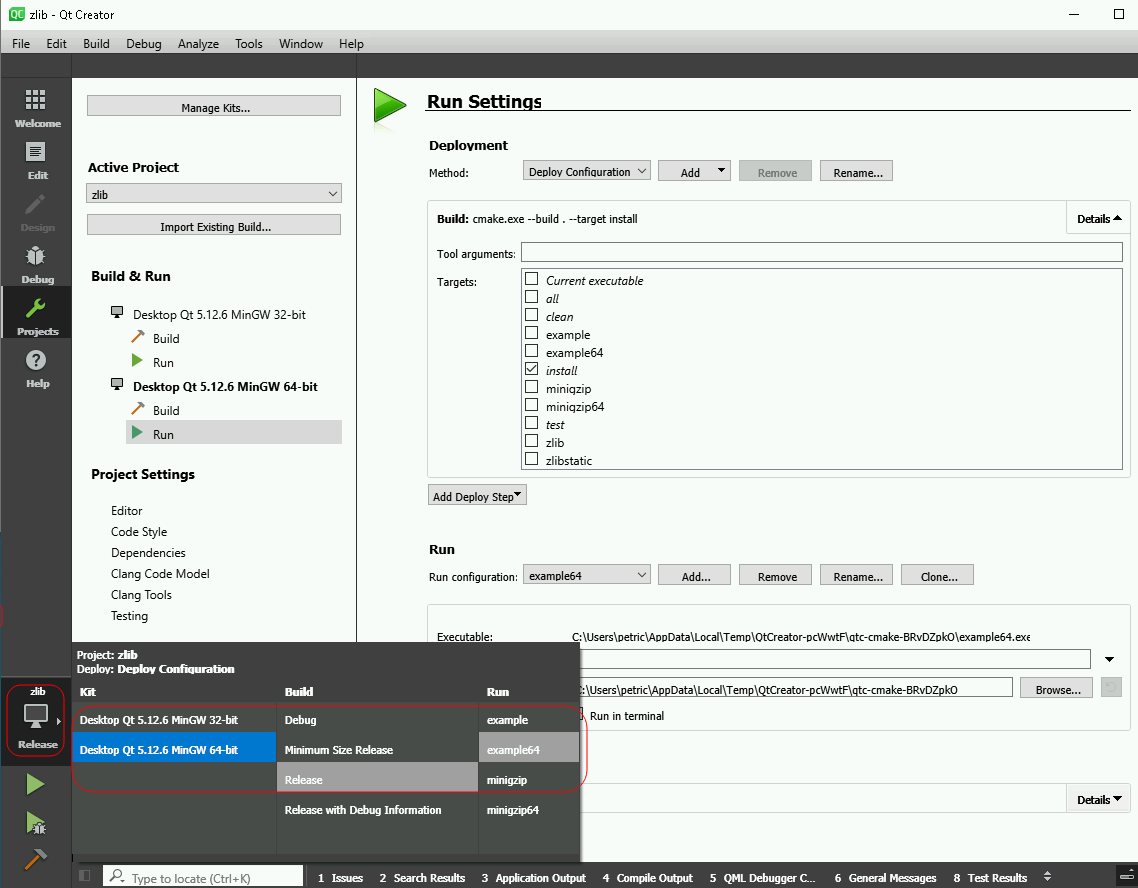This screenshot has height=888, width=1138.
Task: Open the Add Deploy Step dropdown
Action: [477, 496]
